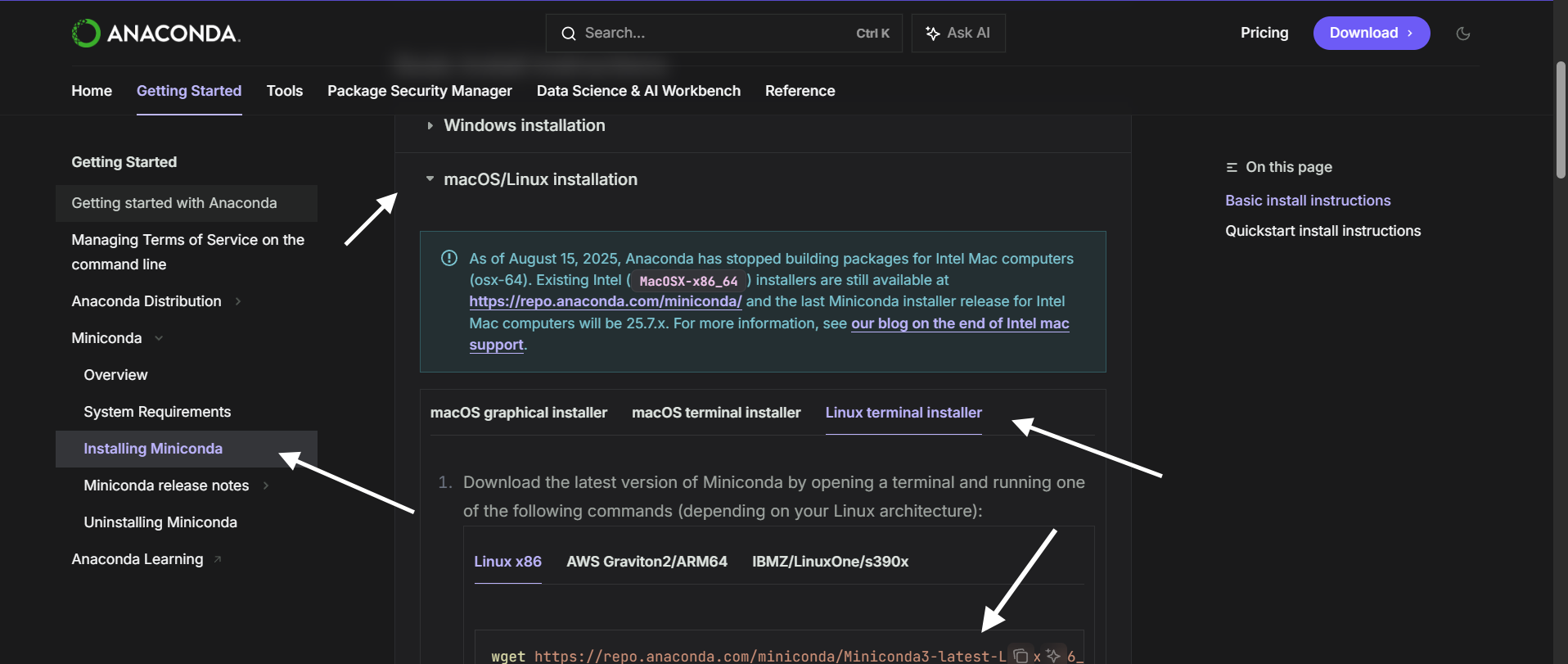Switch to macOS graphical installer tab
1568x664 pixels.
tap(519, 413)
